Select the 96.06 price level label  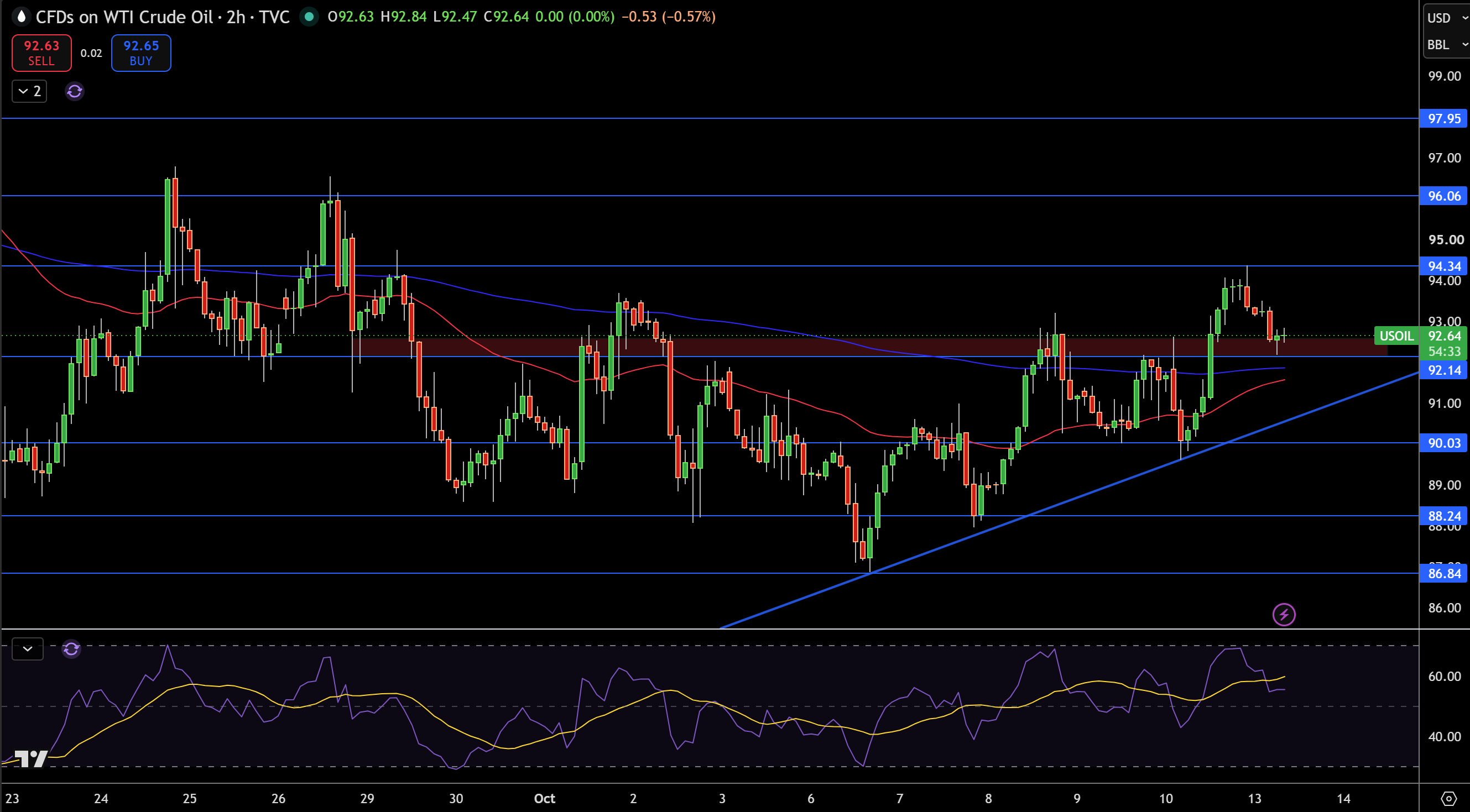click(1445, 196)
